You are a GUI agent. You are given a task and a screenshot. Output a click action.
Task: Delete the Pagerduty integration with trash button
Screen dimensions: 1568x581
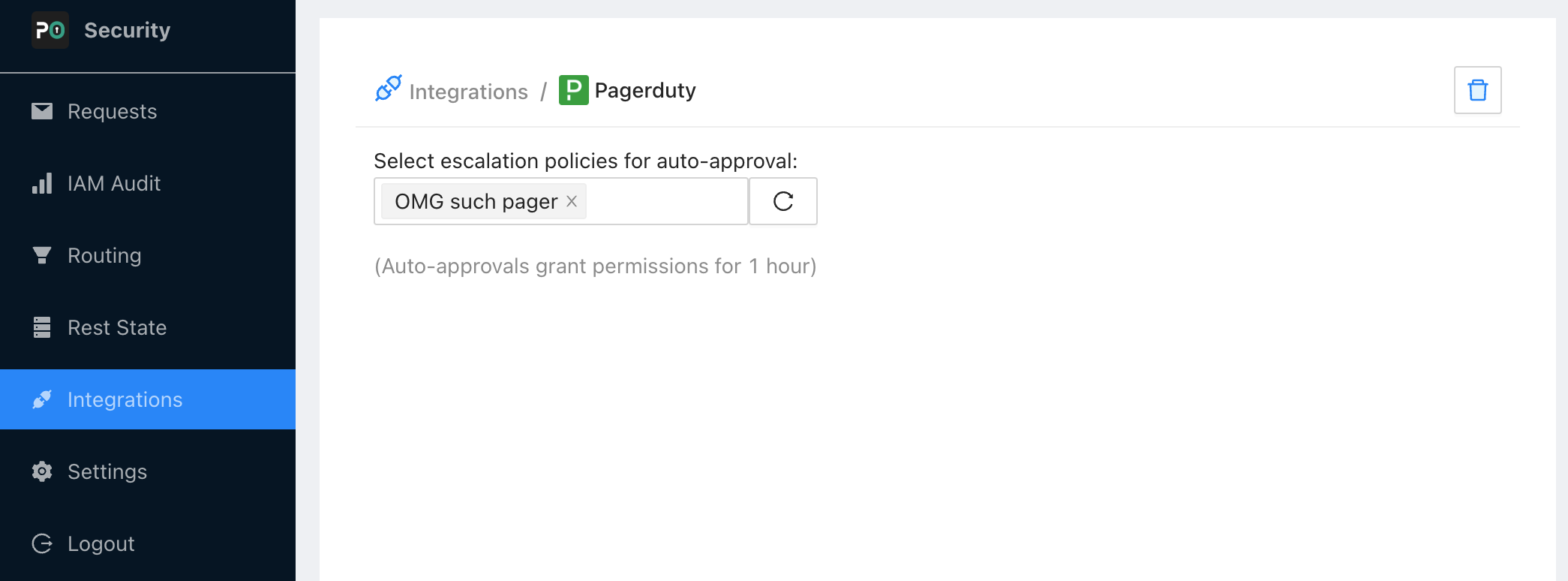tap(1477, 90)
